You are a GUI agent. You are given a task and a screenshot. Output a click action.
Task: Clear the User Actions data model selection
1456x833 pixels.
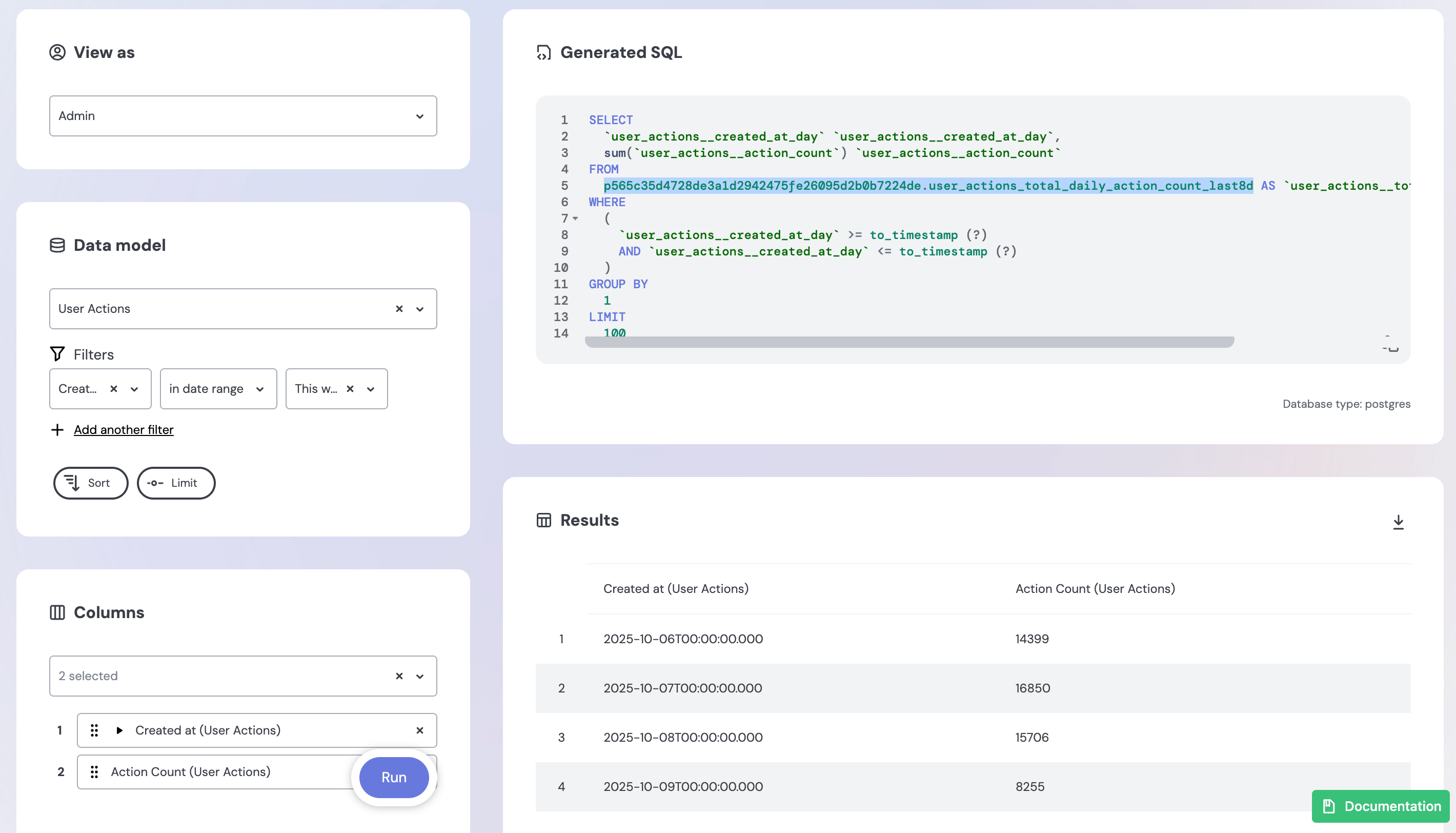click(x=399, y=309)
